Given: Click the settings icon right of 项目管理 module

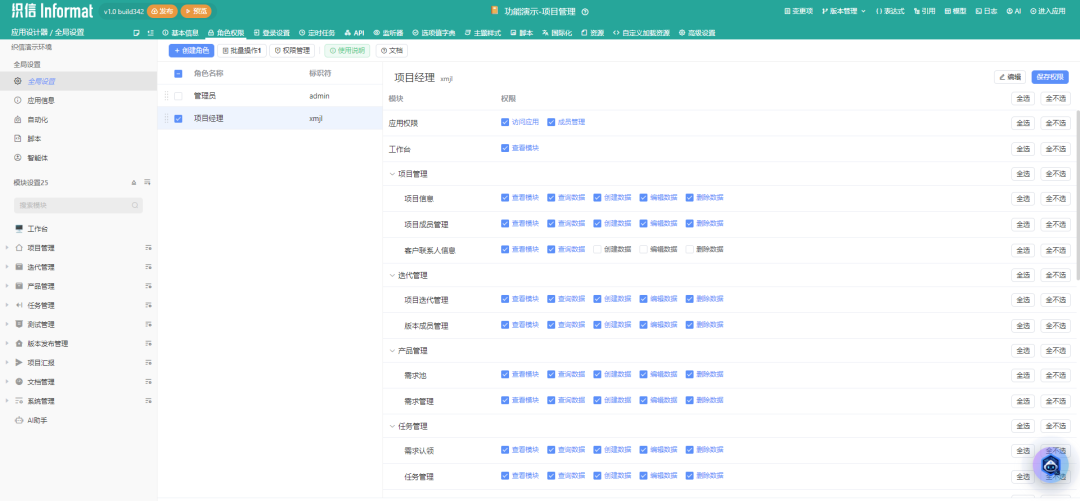Looking at the screenshot, I should (147, 248).
